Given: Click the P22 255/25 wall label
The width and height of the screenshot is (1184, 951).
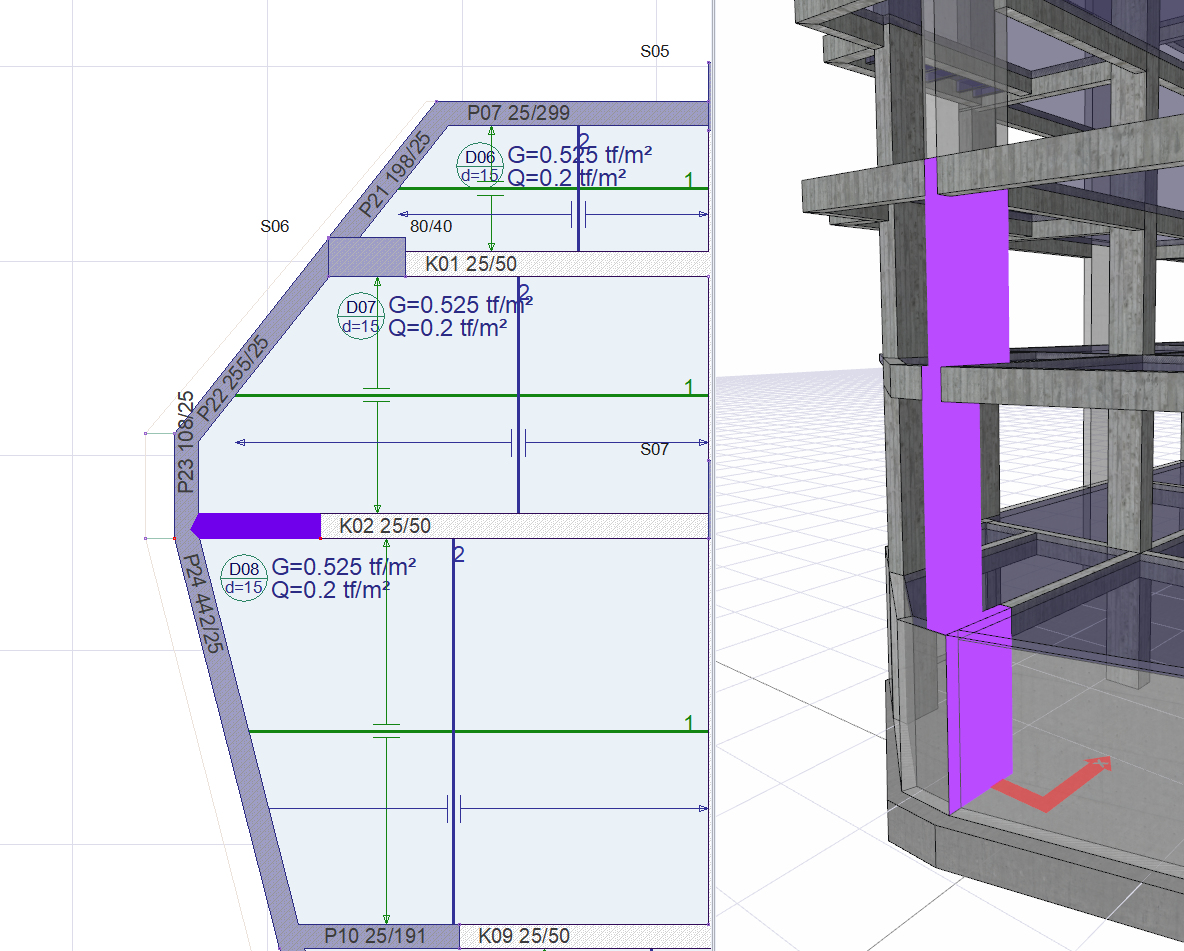Looking at the screenshot, I should coord(233,378).
